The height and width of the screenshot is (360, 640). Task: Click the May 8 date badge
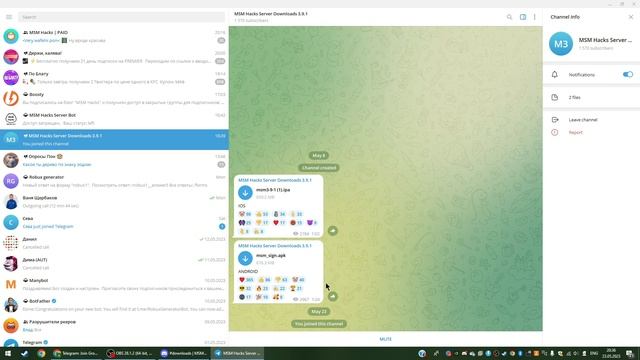coord(319,156)
